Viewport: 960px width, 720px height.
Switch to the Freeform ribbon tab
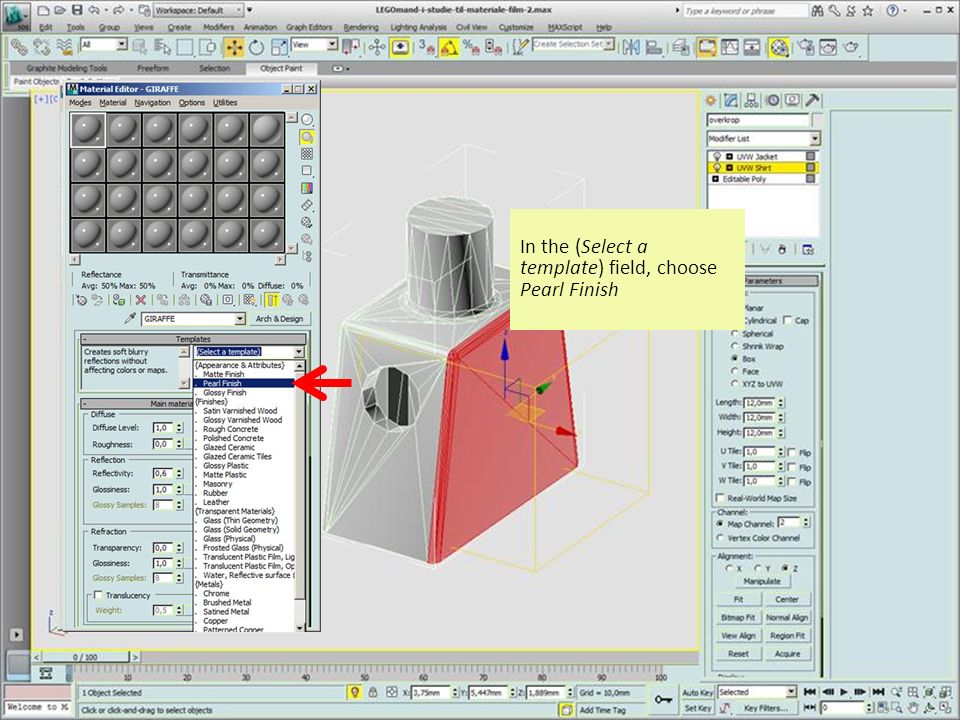(153, 68)
